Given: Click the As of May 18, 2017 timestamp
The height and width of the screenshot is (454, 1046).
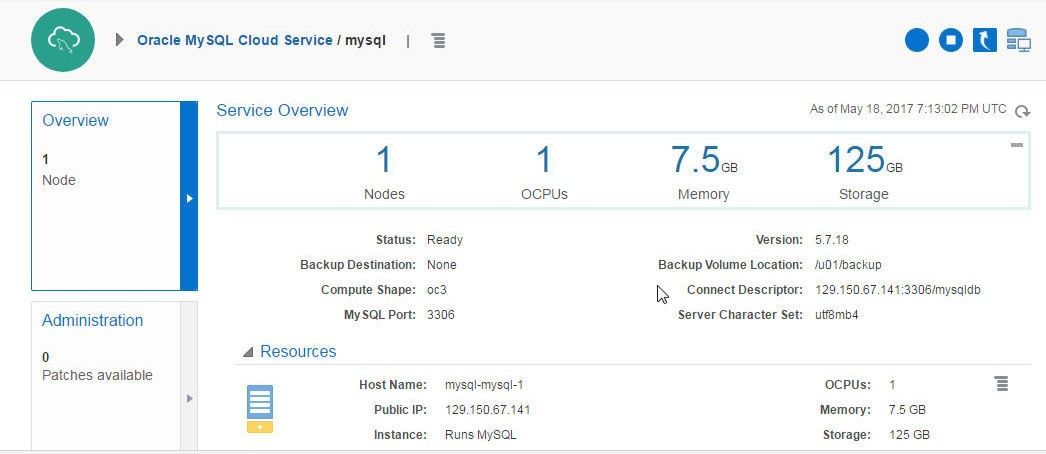Looking at the screenshot, I should point(908,109).
